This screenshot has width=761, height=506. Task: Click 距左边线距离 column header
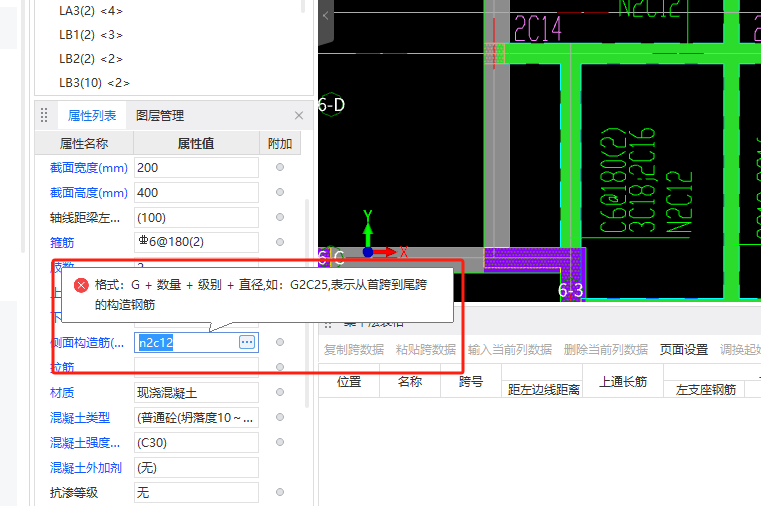(x=544, y=390)
